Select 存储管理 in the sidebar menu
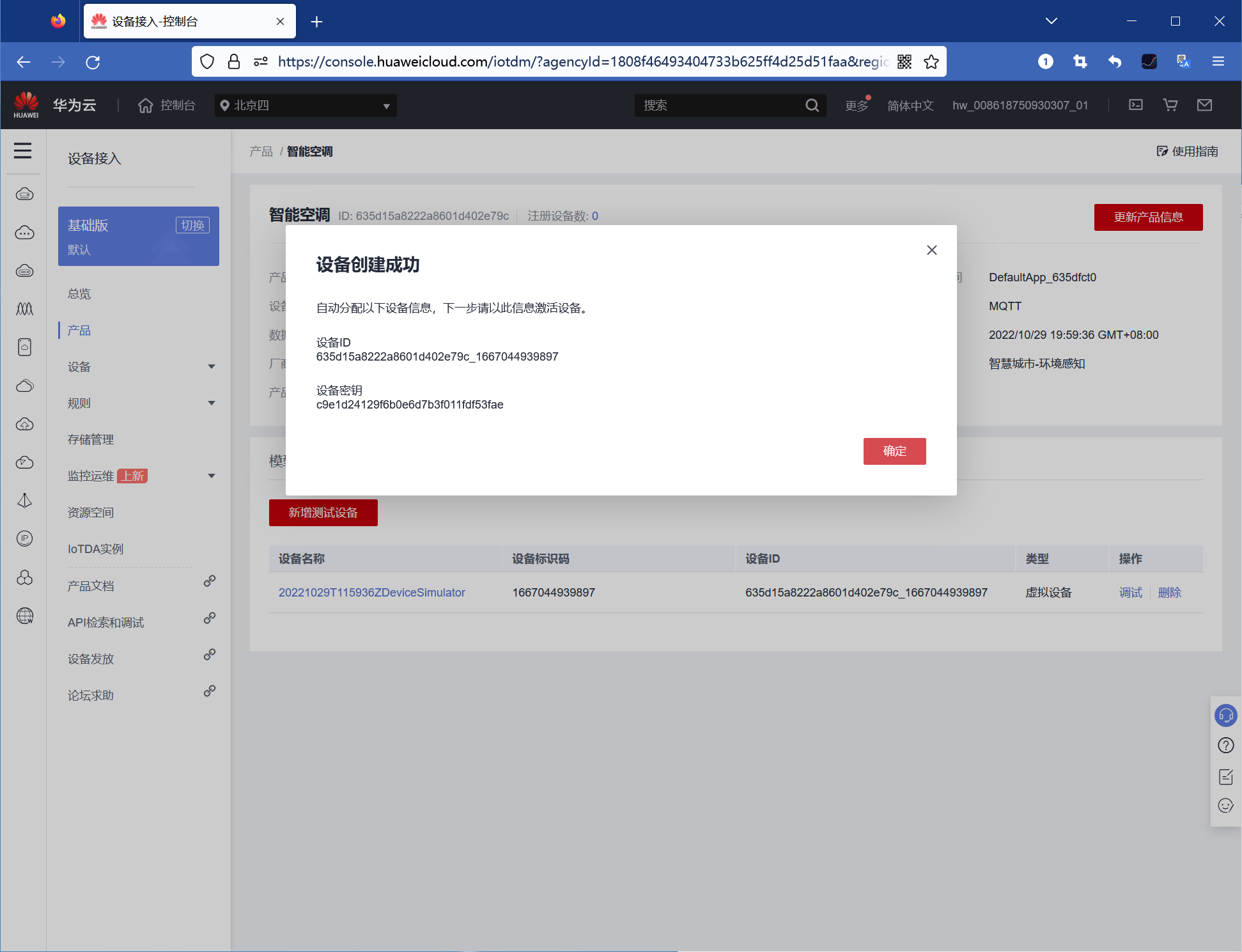The image size is (1242, 952). [x=91, y=440]
